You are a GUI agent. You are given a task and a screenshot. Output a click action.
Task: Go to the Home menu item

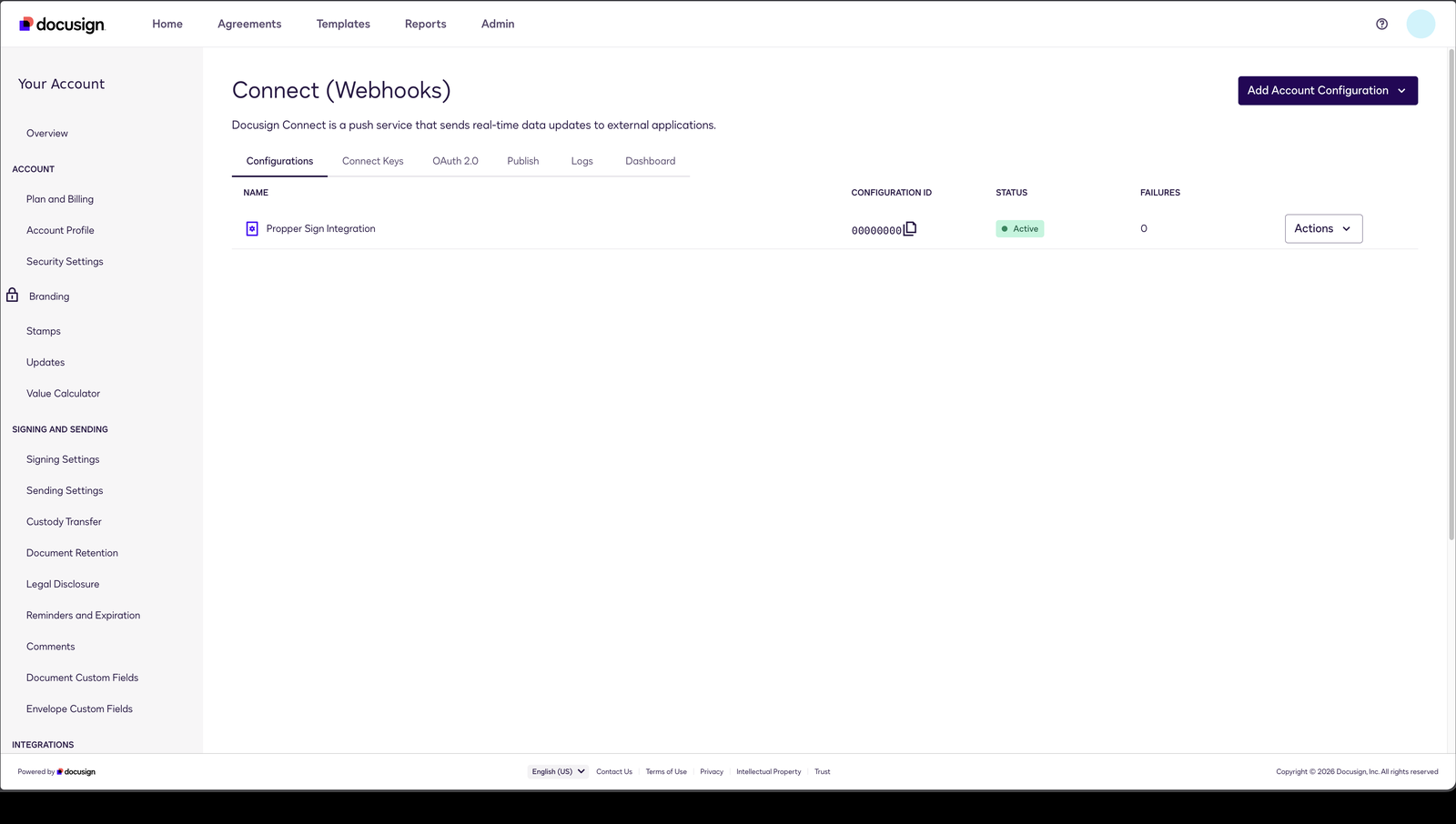pyautogui.click(x=167, y=25)
